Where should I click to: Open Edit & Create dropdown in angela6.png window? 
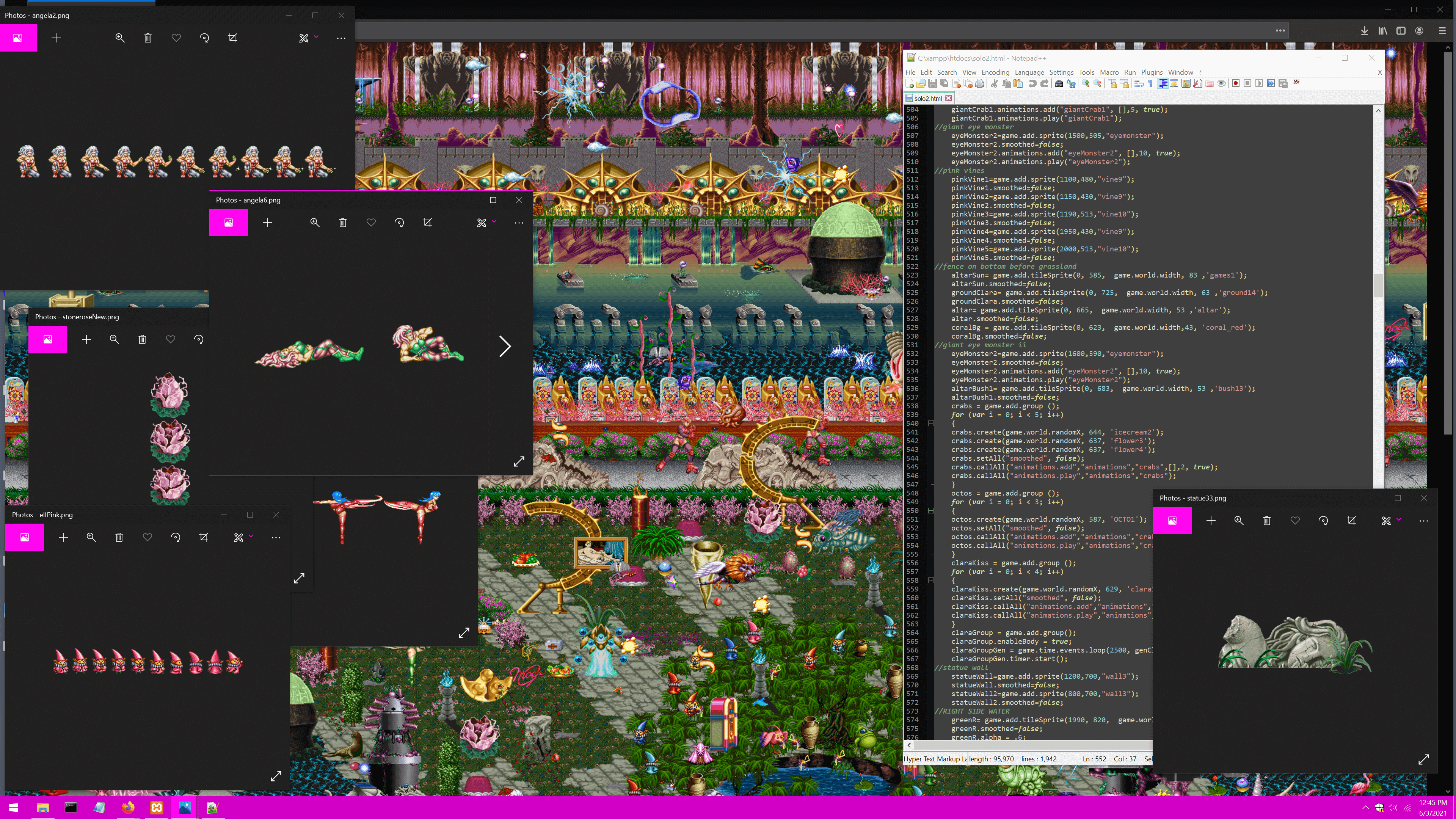[486, 223]
